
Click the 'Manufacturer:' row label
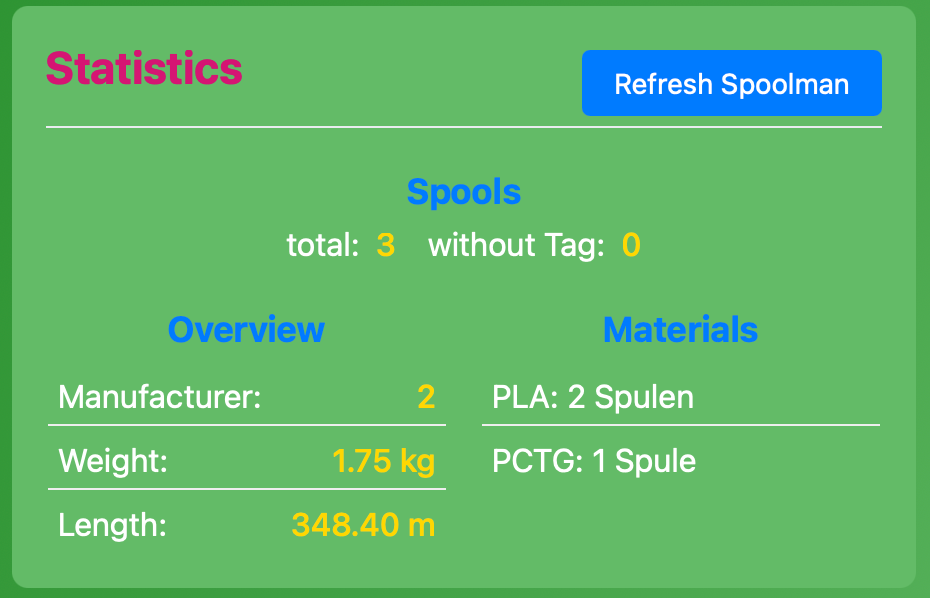tap(160, 397)
